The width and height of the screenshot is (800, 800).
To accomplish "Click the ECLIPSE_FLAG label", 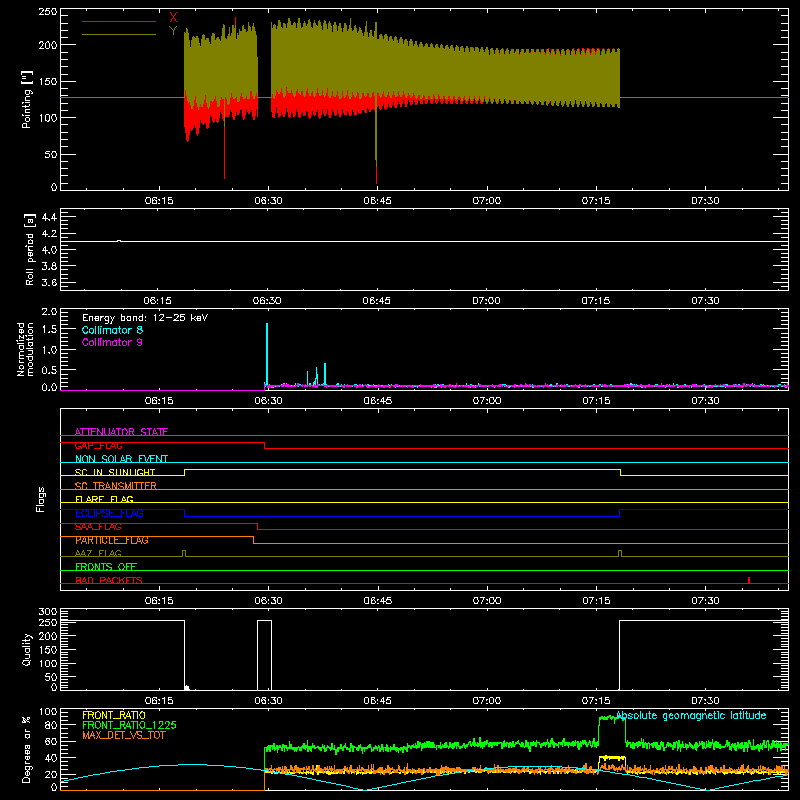I will (x=109, y=513).
